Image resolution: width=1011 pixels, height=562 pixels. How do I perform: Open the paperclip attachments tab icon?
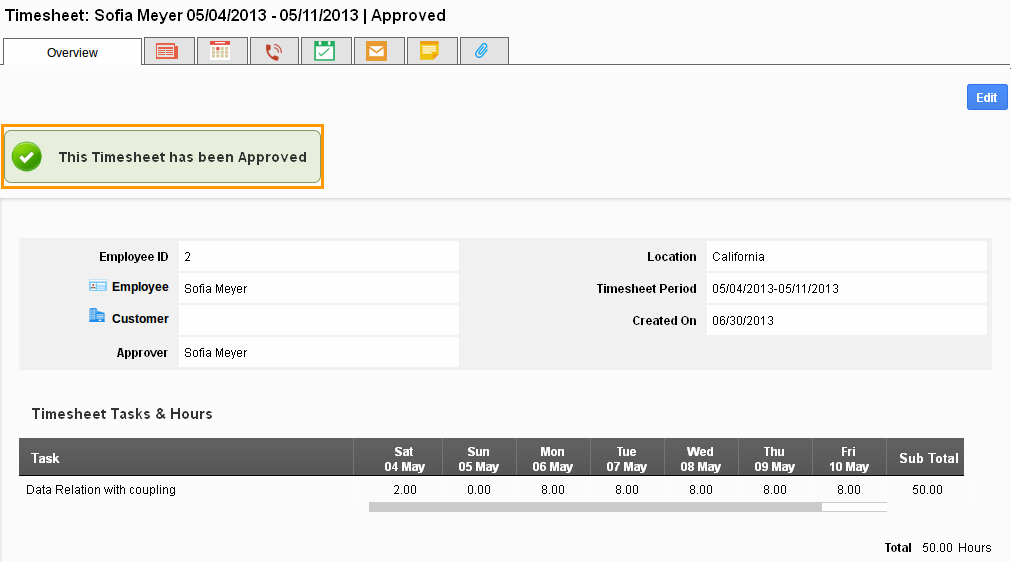[x=482, y=51]
